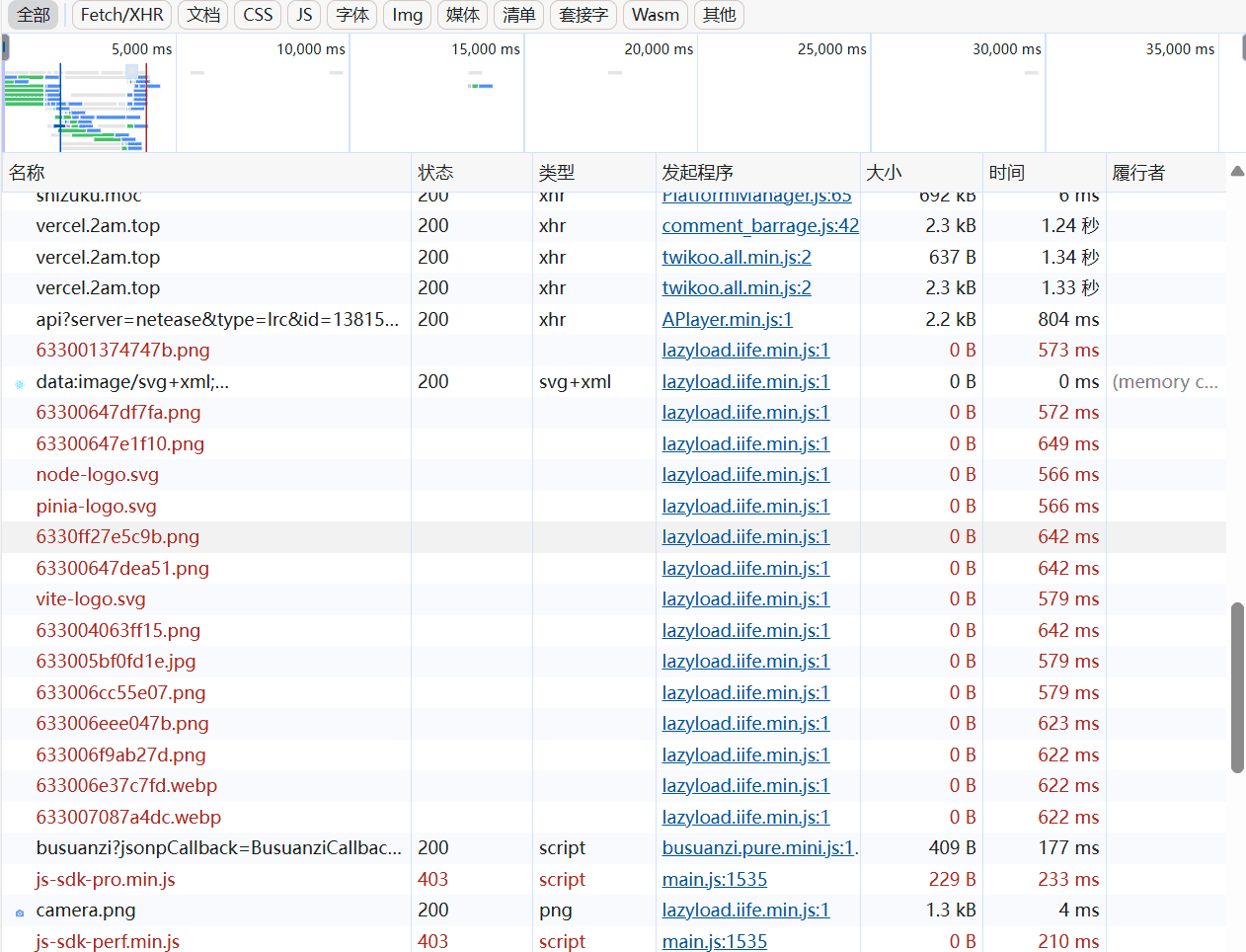Open the APlayer.min.js:1 initiator link
The width and height of the screenshot is (1246, 952).
coord(727,320)
